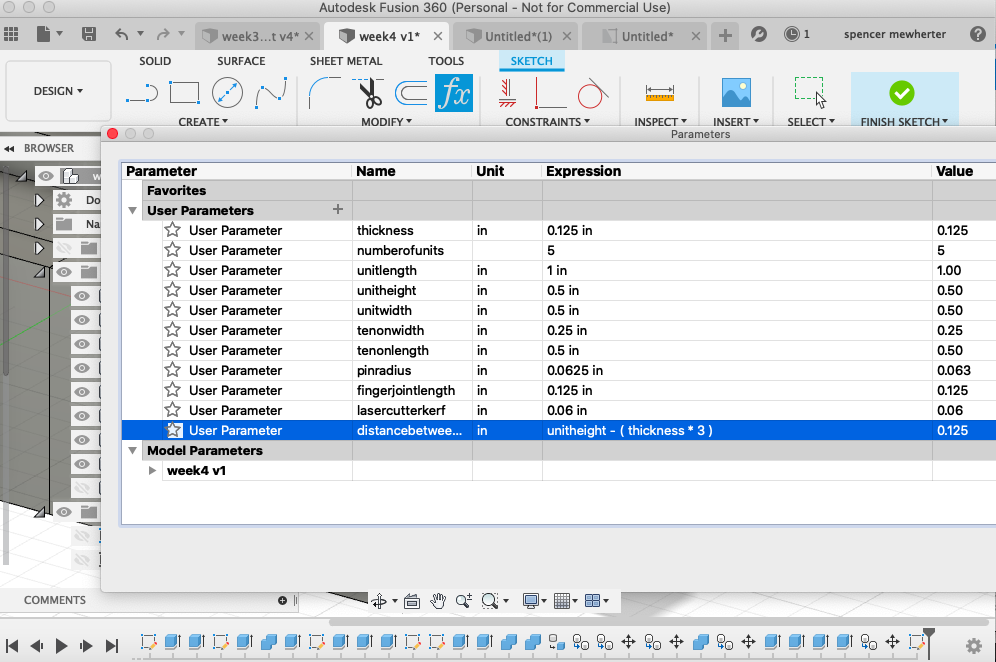Click the Look At icon in navigation bar
This screenshot has width=996, height=662.
[412, 600]
